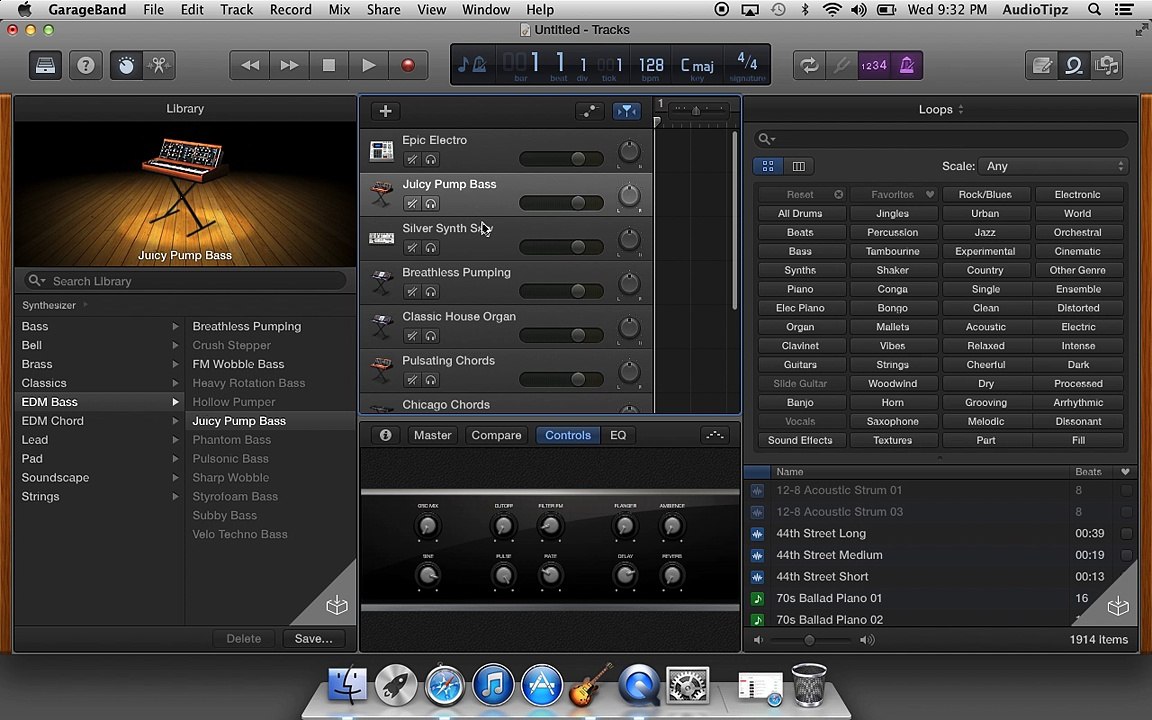Open the track info inspector button
The width and height of the screenshot is (1152, 720).
(x=385, y=435)
